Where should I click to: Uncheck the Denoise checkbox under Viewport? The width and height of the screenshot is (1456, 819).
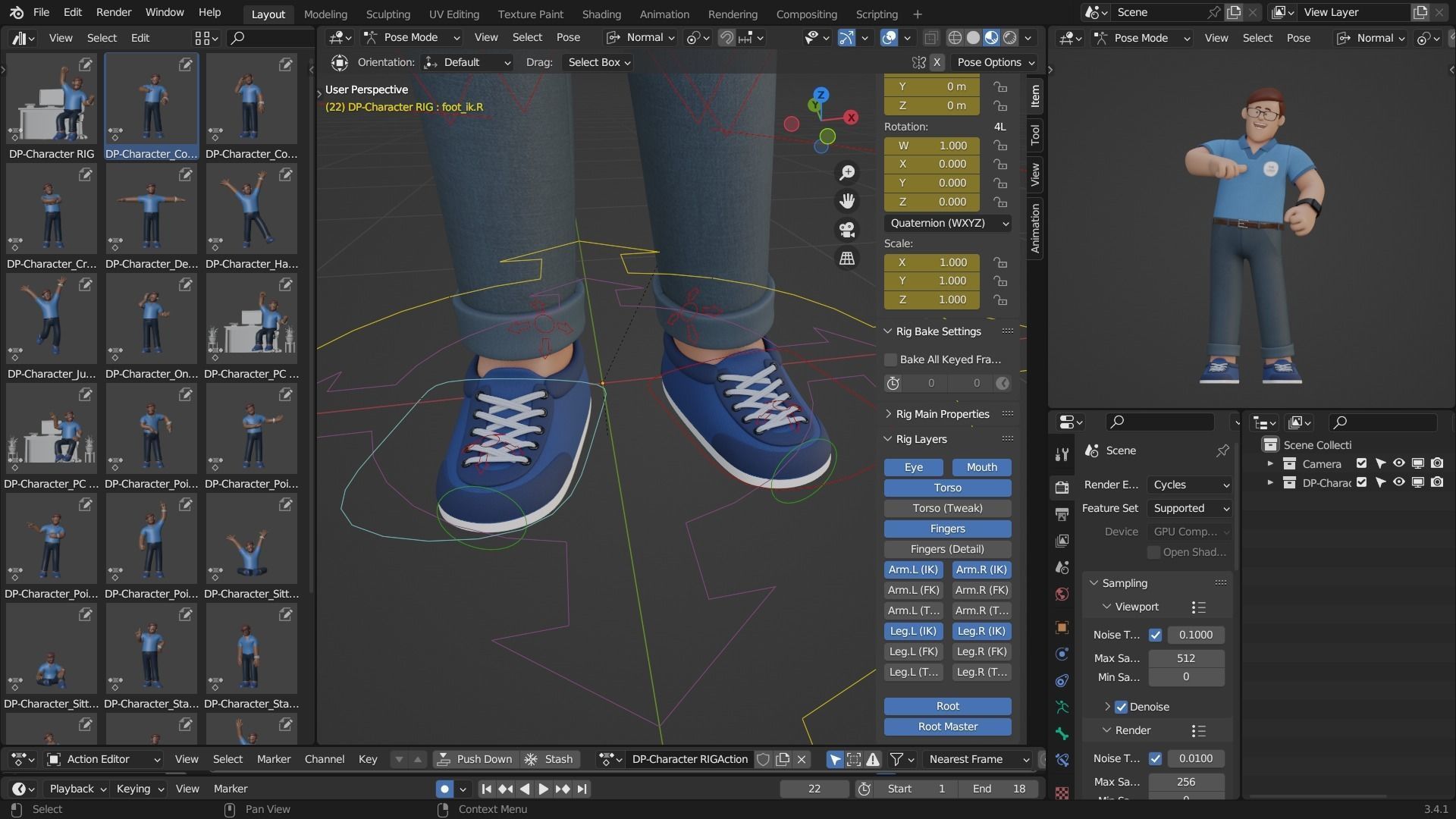(x=1122, y=707)
